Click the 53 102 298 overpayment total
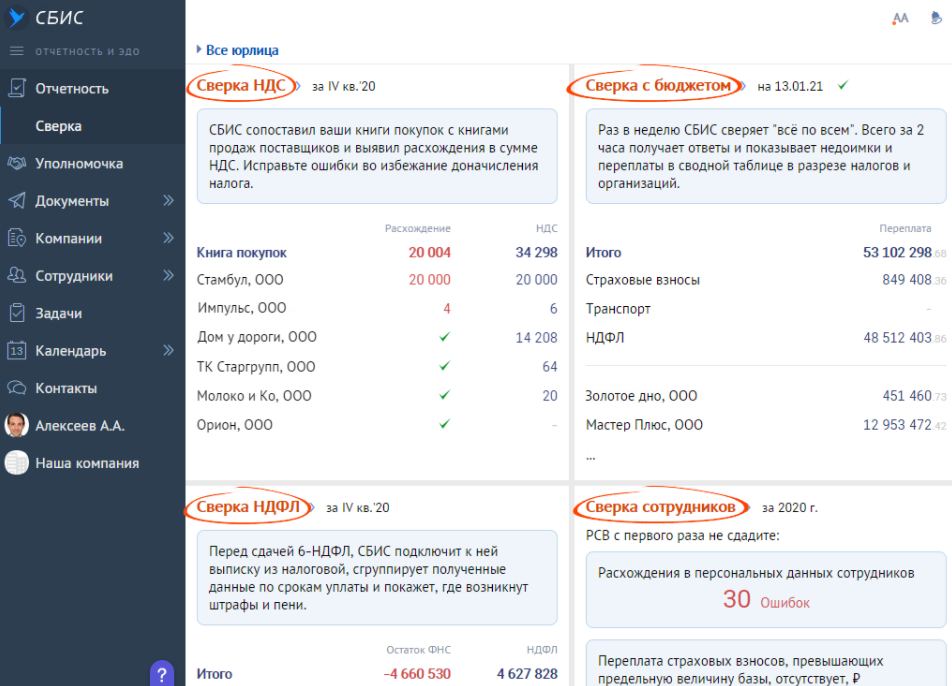 (904, 253)
